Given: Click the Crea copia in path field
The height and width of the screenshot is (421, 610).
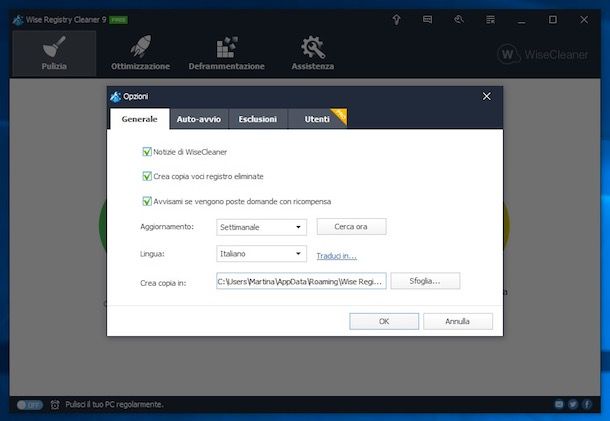Looking at the screenshot, I should (301, 281).
